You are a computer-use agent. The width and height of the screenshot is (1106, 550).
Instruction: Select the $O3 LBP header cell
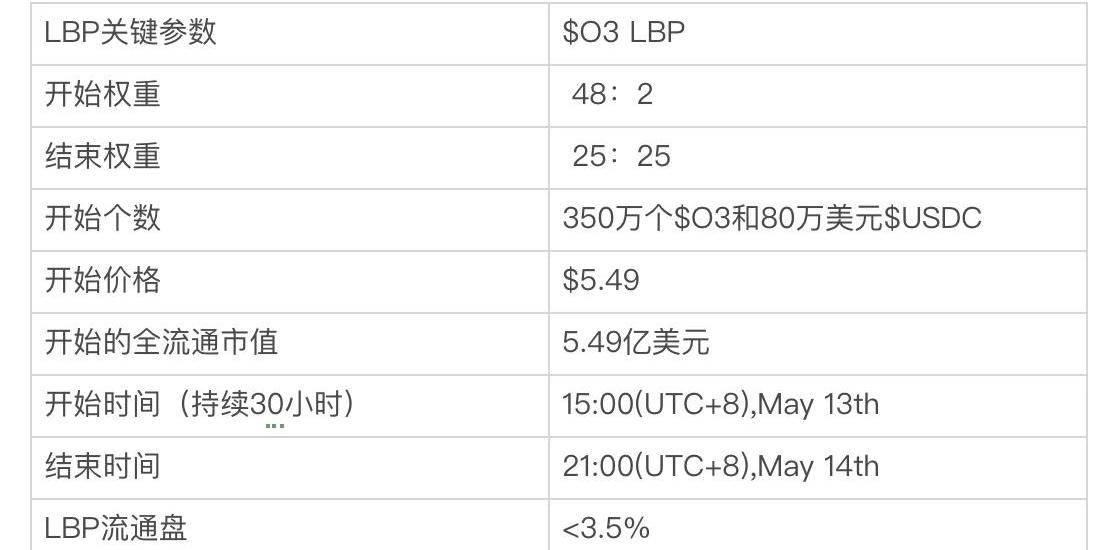[623, 32]
